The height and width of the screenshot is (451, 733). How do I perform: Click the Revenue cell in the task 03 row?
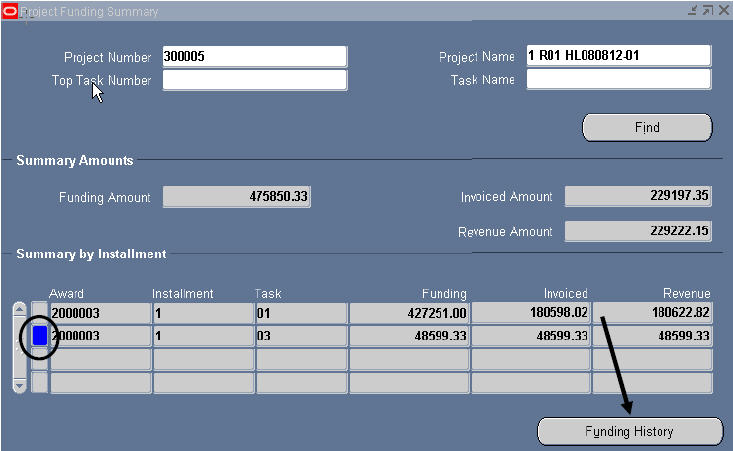pos(653,336)
